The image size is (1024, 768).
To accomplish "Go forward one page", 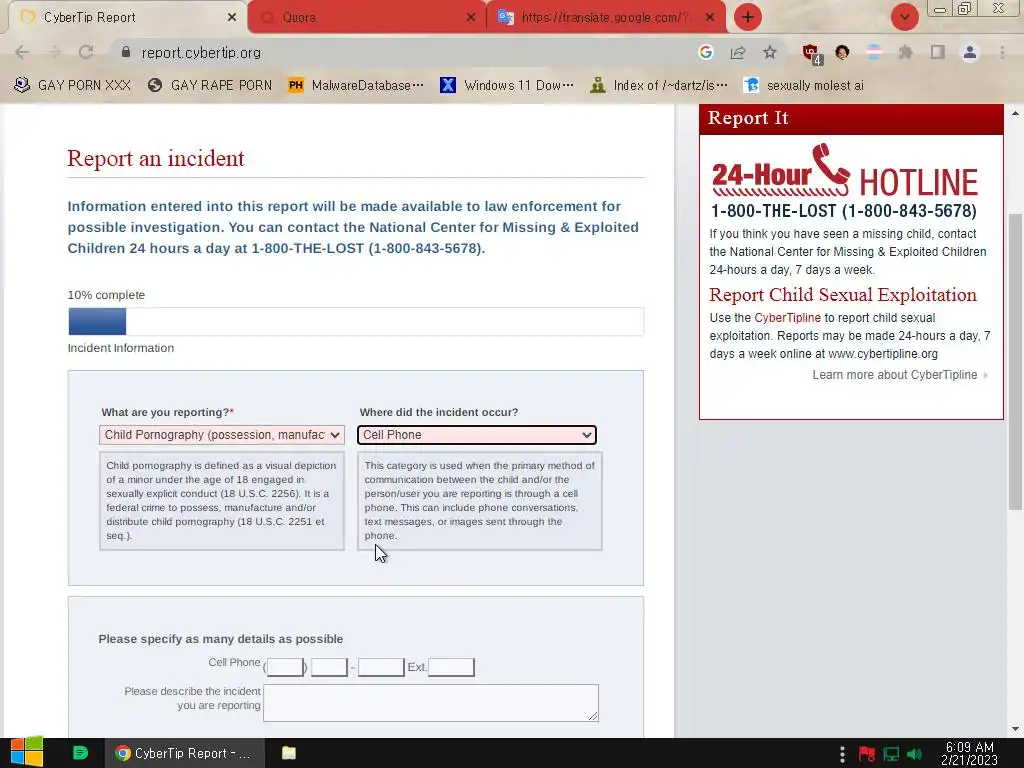I will click(54, 52).
